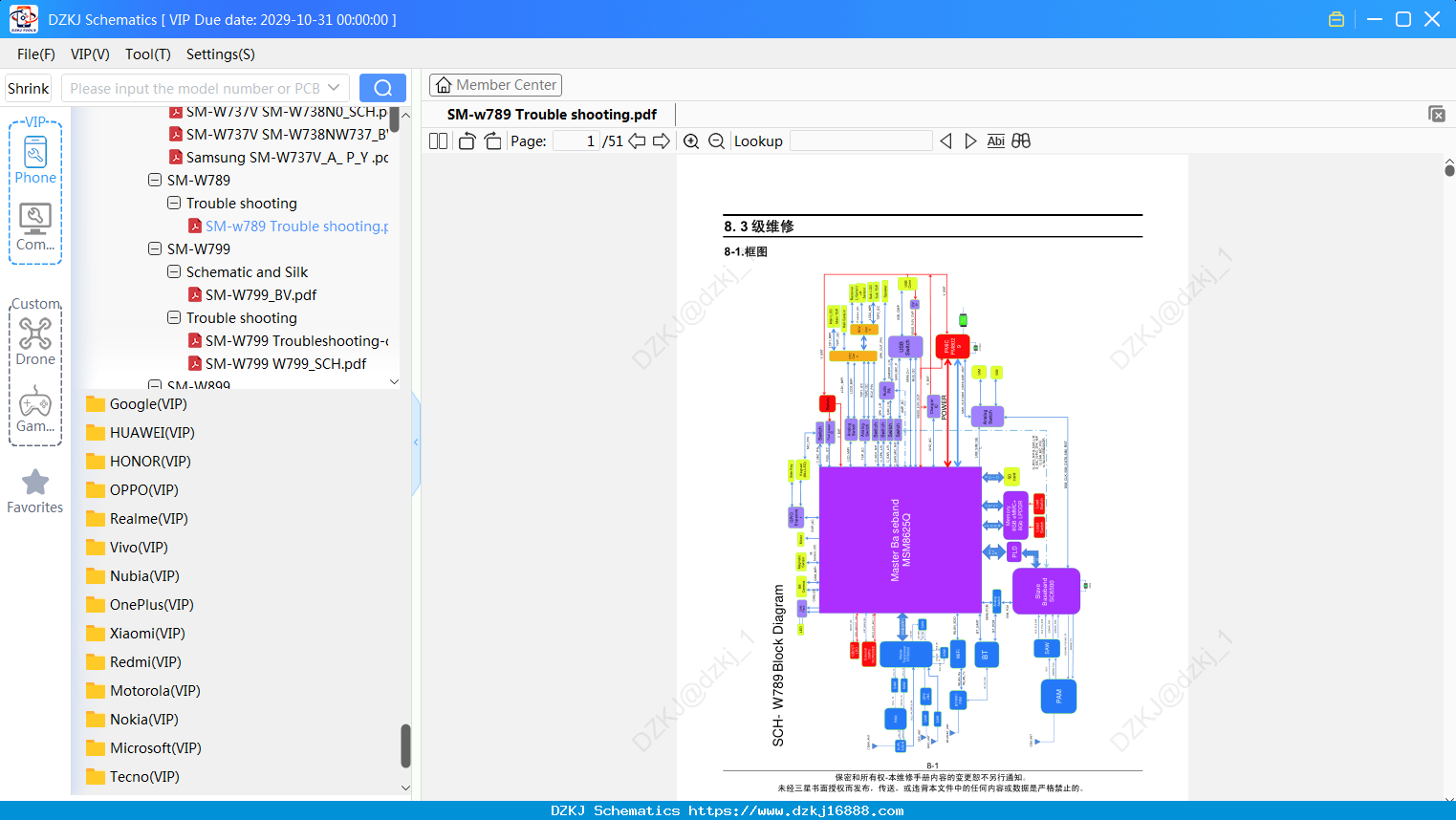This screenshot has height=820, width=1456.
Task: Open the Motorola(VIP) folder
Action: coord(142,691)
